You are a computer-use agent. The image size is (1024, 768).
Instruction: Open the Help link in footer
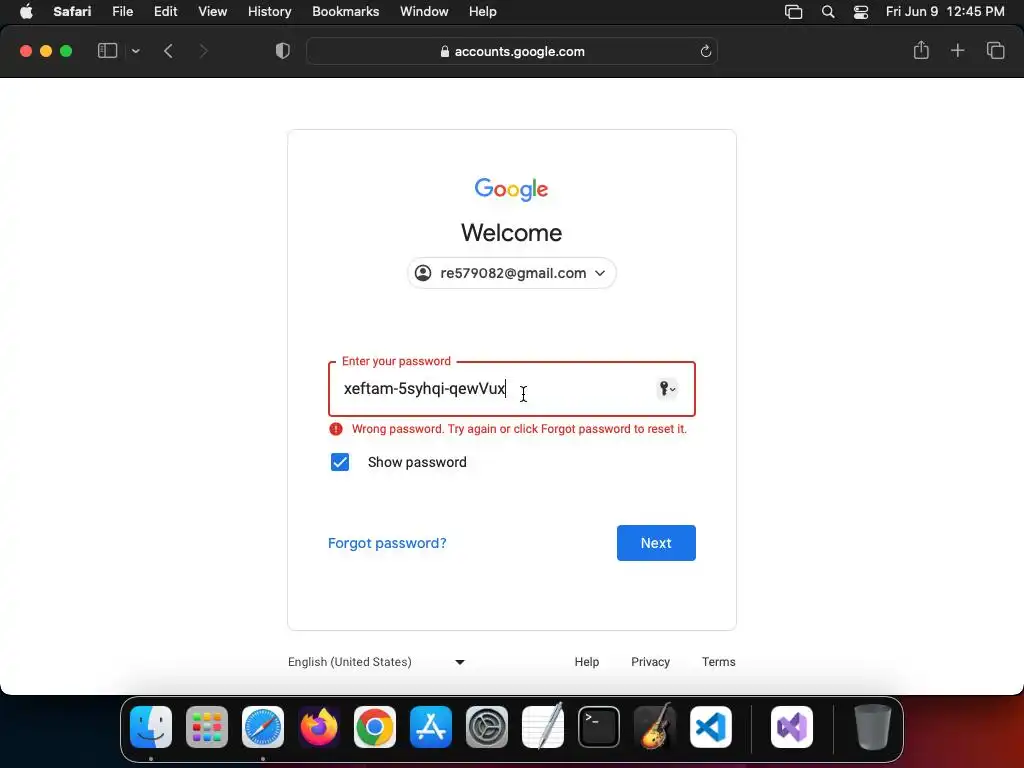586,662
